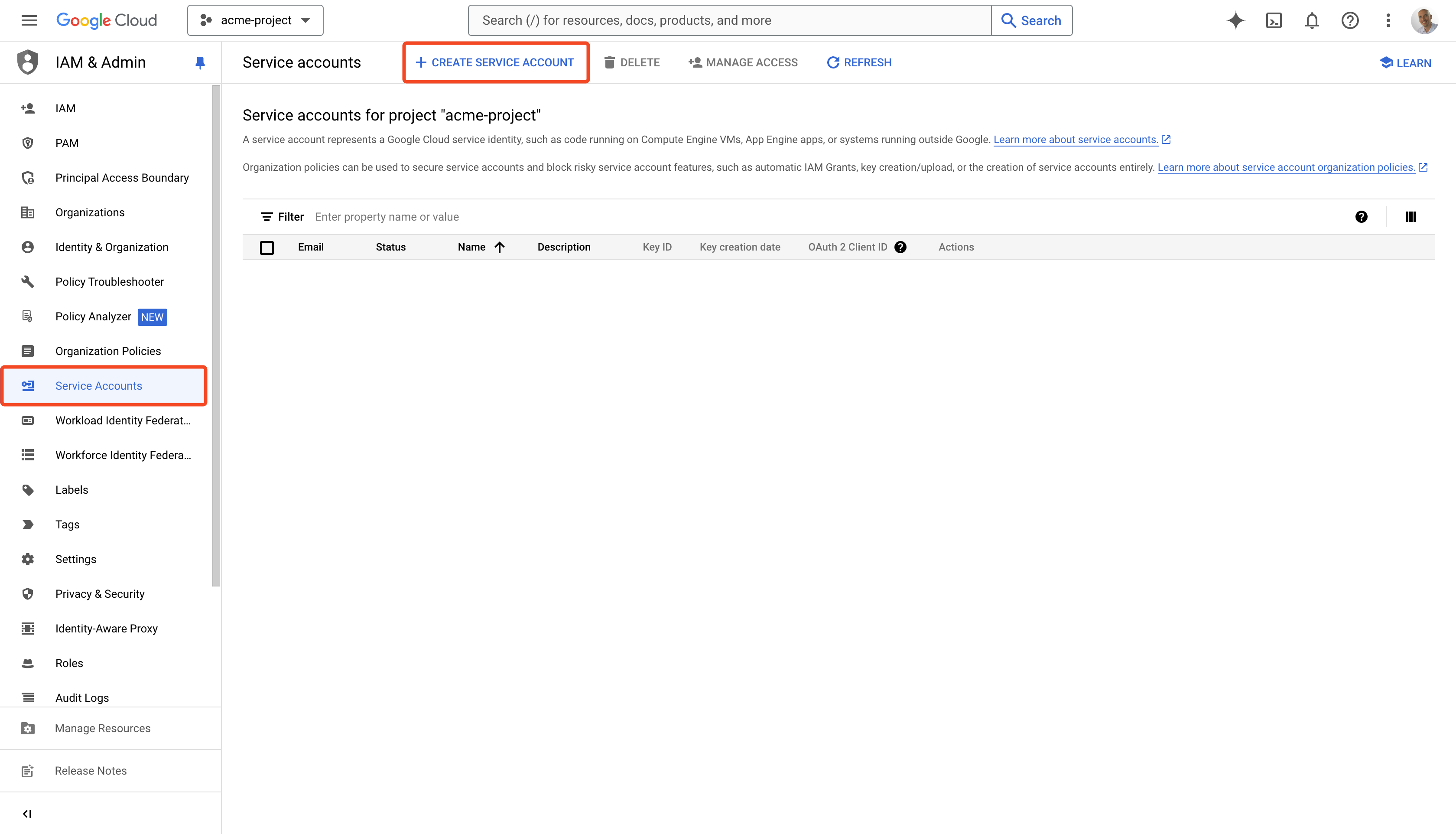Sort by Email column header
The width and height of the screenshot is (1456, 834).
(x=311, y=247)
